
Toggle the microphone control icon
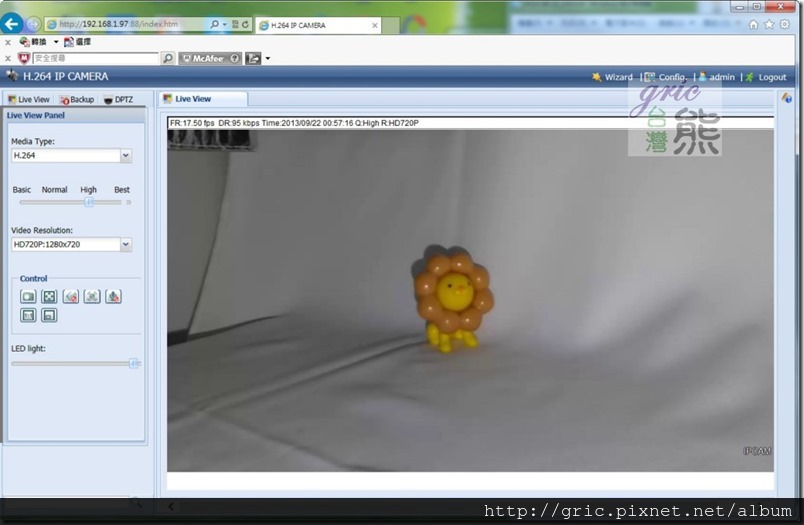(x=113, y=296)
